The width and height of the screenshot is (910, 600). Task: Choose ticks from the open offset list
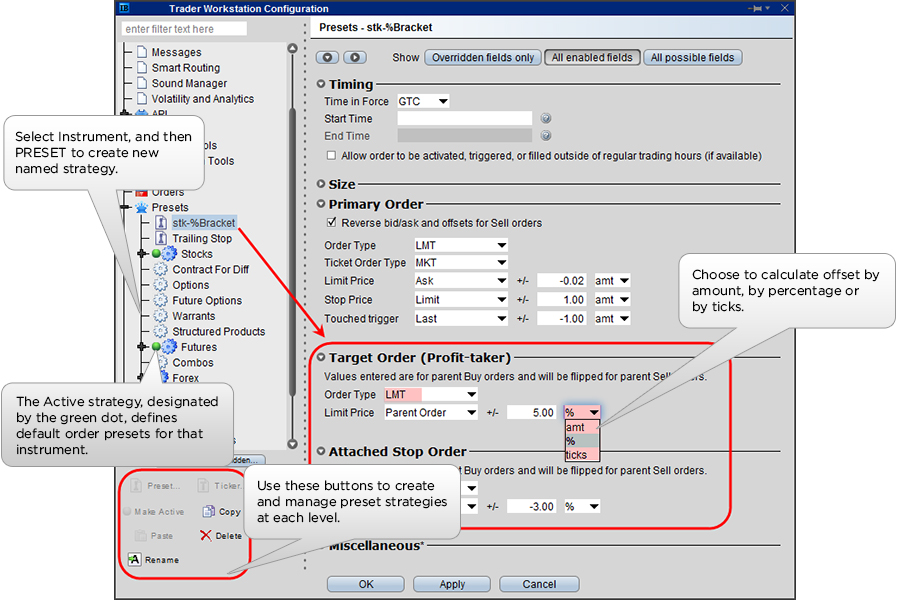coord(582,455)
